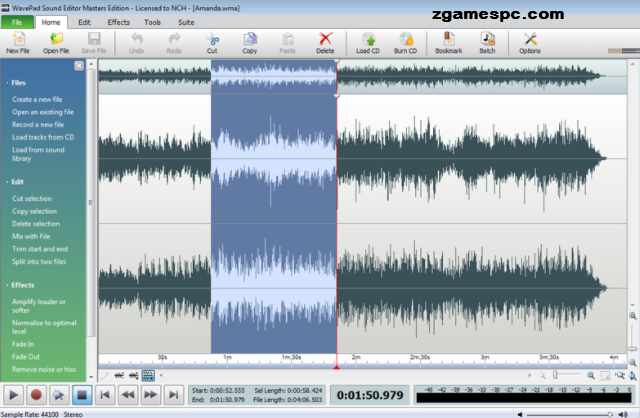
Task: Toggle the separate channels waveform icon
Action: pos(133,376)
